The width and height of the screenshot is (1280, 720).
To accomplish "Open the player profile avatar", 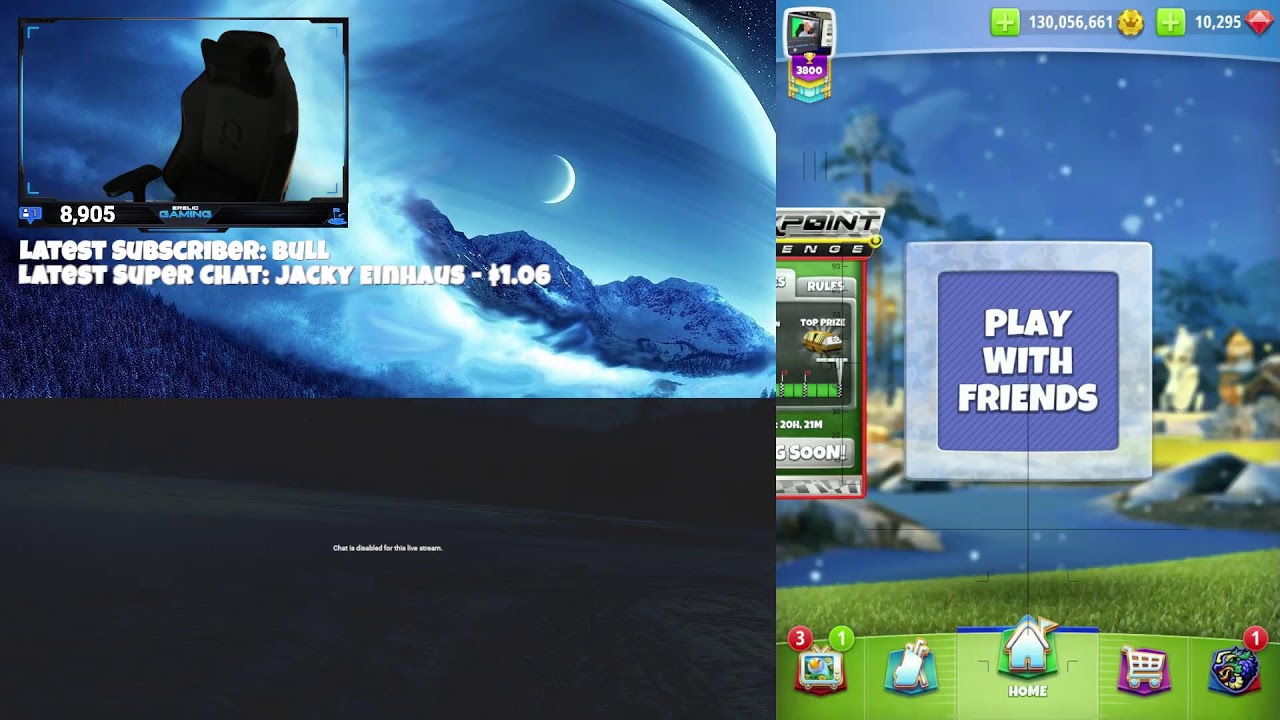I will tap(808, 32).
